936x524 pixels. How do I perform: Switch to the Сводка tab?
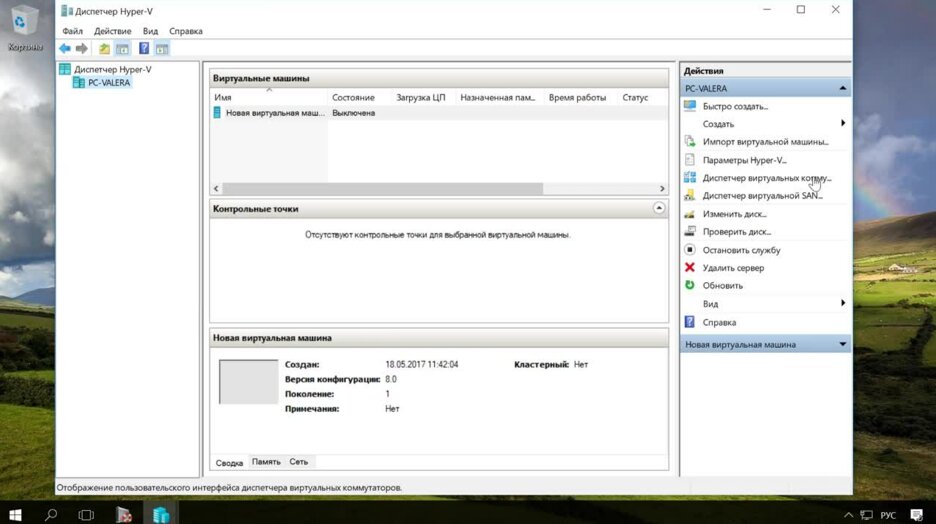[229, 463]
